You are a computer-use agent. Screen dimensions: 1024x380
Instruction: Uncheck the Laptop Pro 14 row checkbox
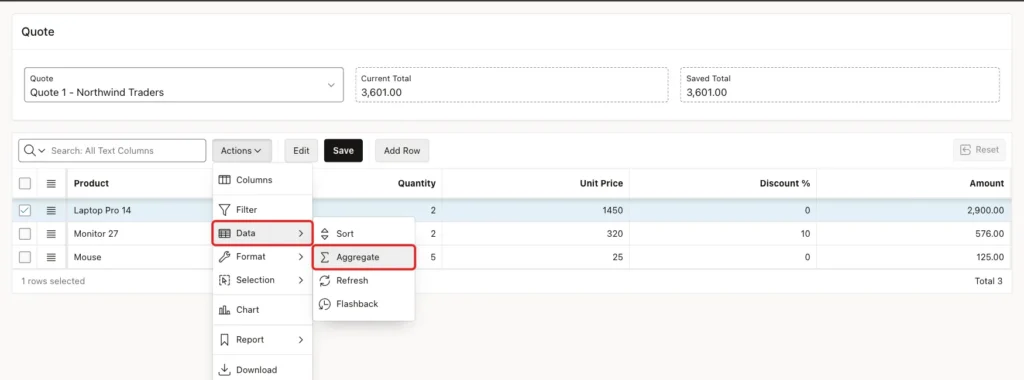pos(25,210)
